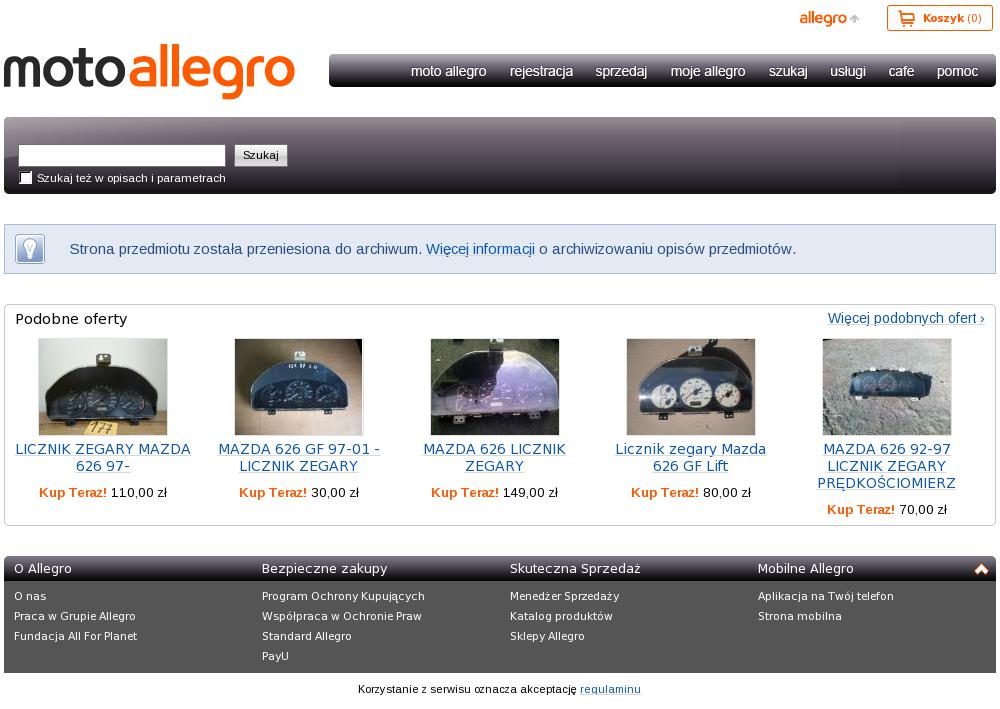
Task: Click the Mobilne Allegro footer heading
Action: click(x=805, y=568)
